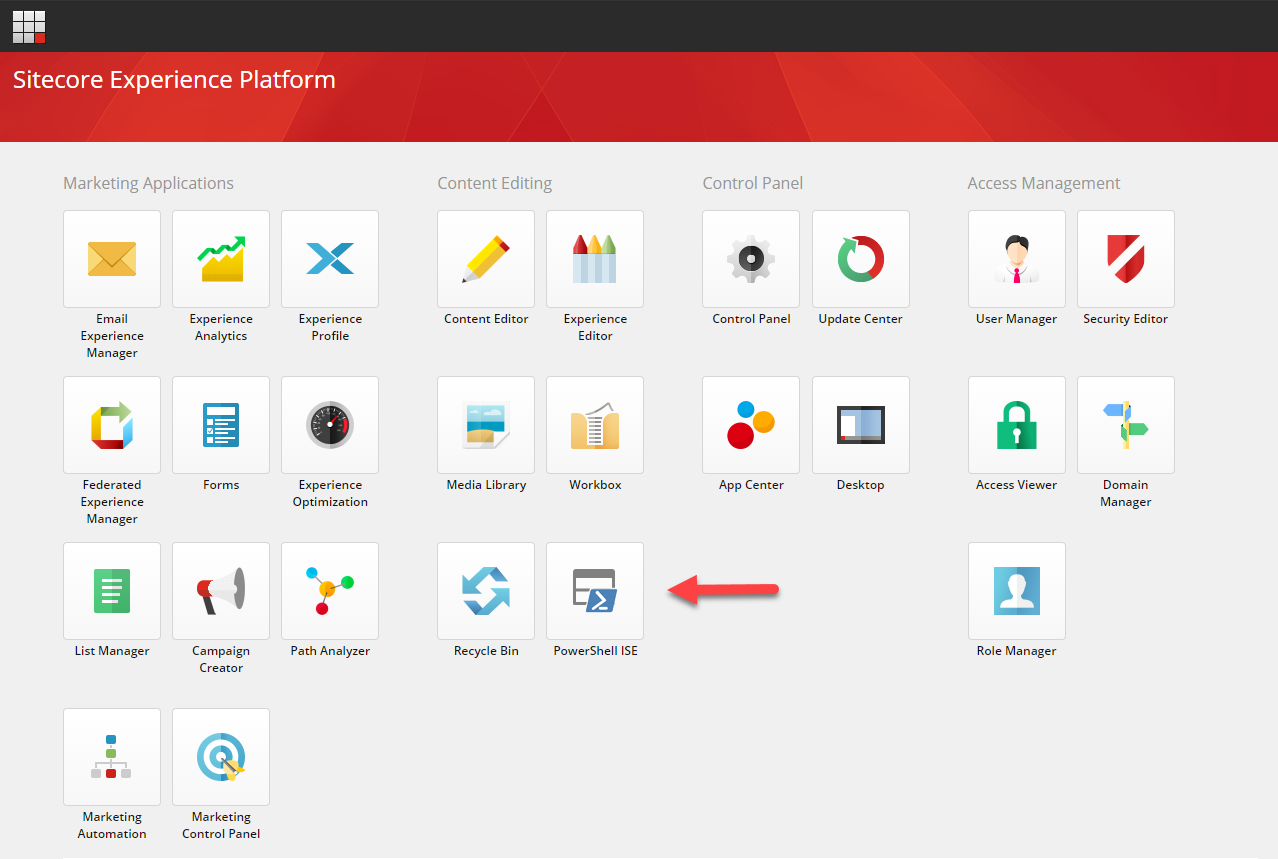Viewport: 1278px width, 859px height.
Task: Launch the Role Manager
Action: pyautogui.click(x=1017, y=591)
